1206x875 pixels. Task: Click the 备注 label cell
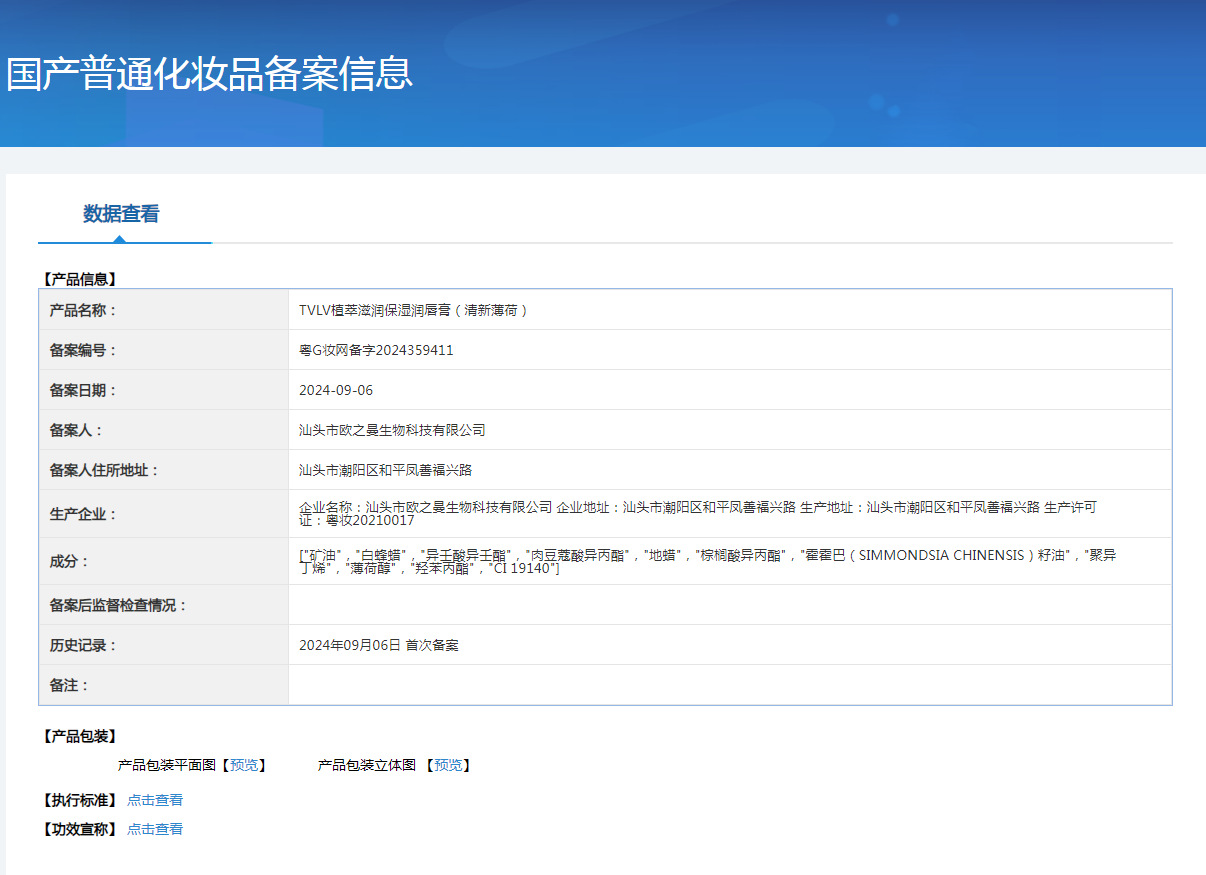click(70, 685)
